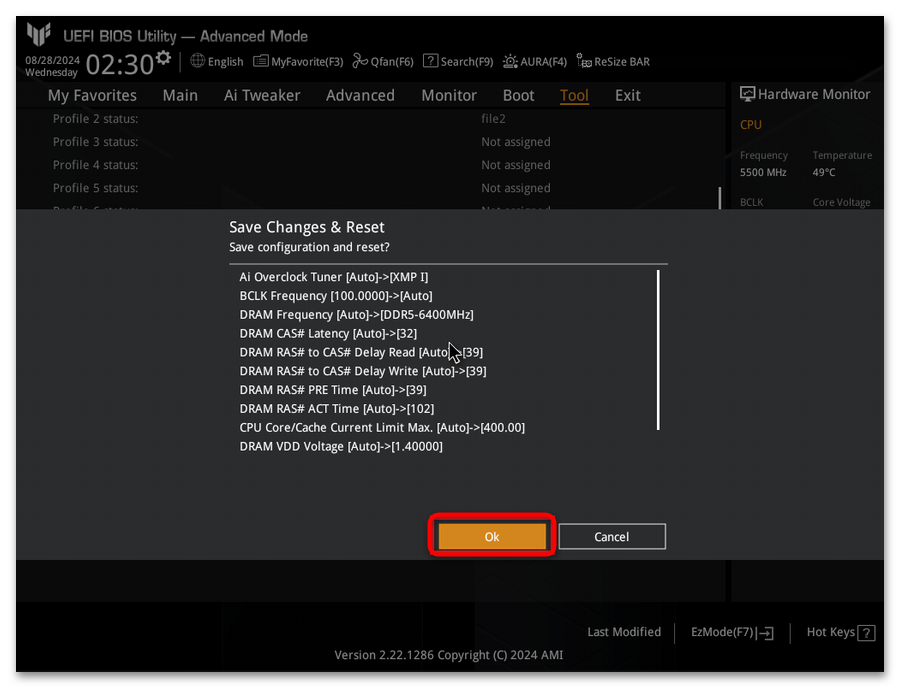Select the DRAM Frequency change entry
900x688 pixels.
coord(356,315)
